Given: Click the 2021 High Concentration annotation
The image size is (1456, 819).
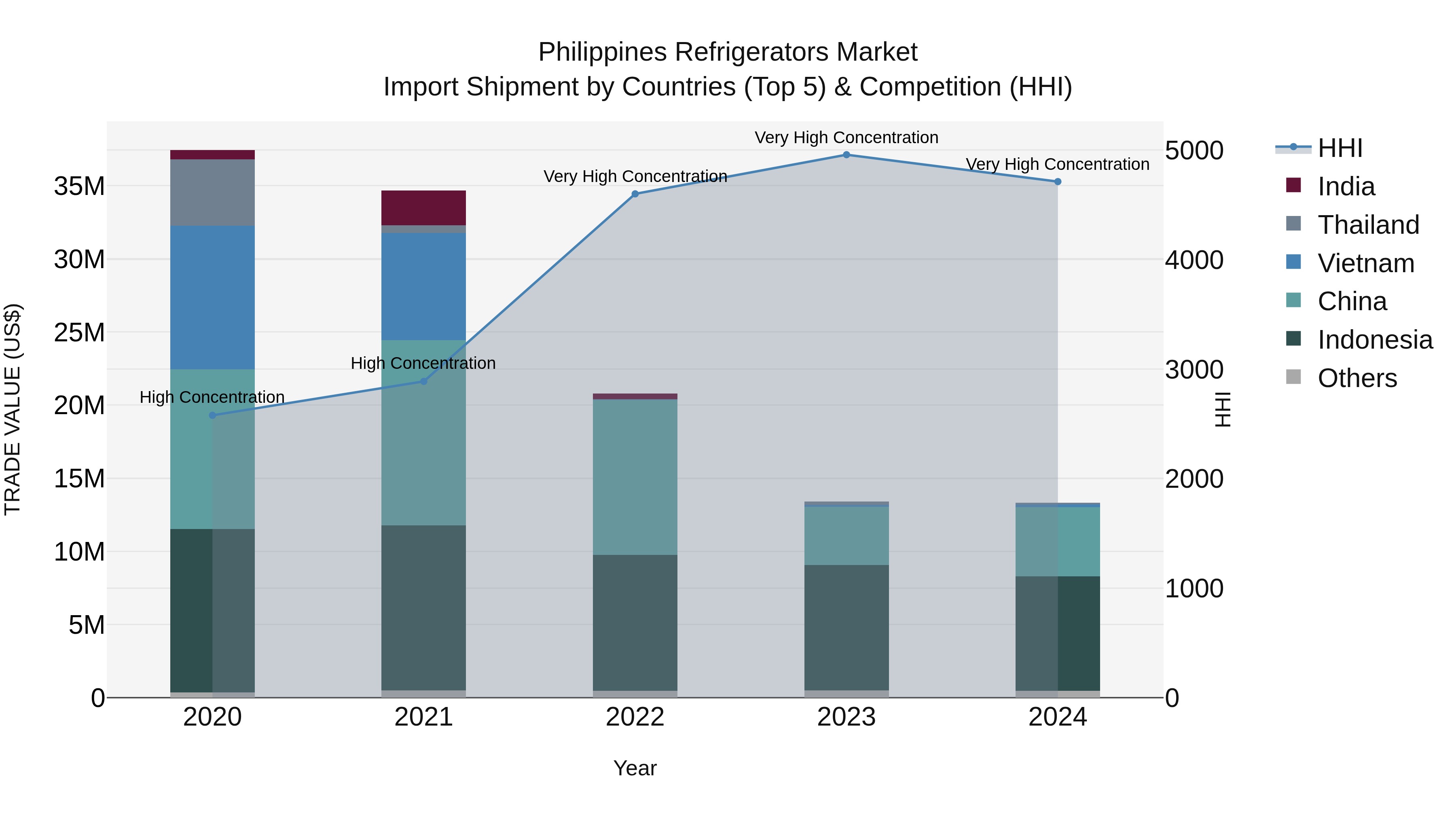Looking at the screenshot, I should 423,363.
